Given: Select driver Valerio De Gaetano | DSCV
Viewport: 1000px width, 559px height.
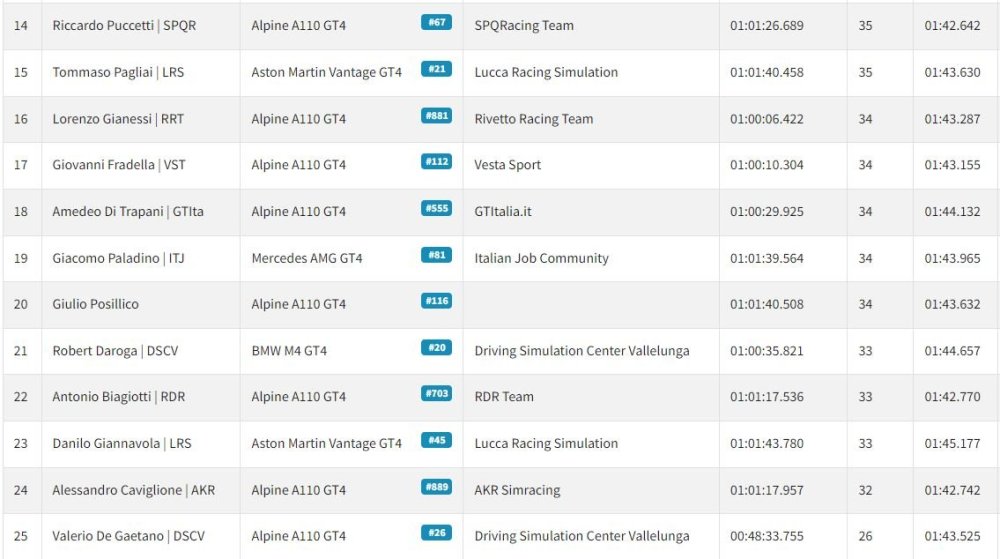Looking at the screenshot, I should tap(129, 536).
